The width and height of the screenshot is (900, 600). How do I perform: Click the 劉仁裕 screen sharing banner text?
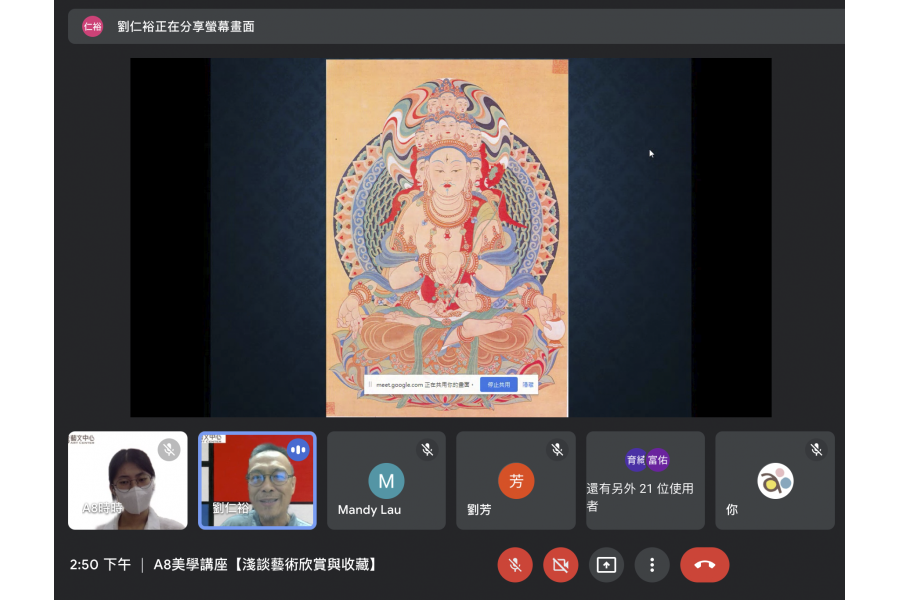186,26
